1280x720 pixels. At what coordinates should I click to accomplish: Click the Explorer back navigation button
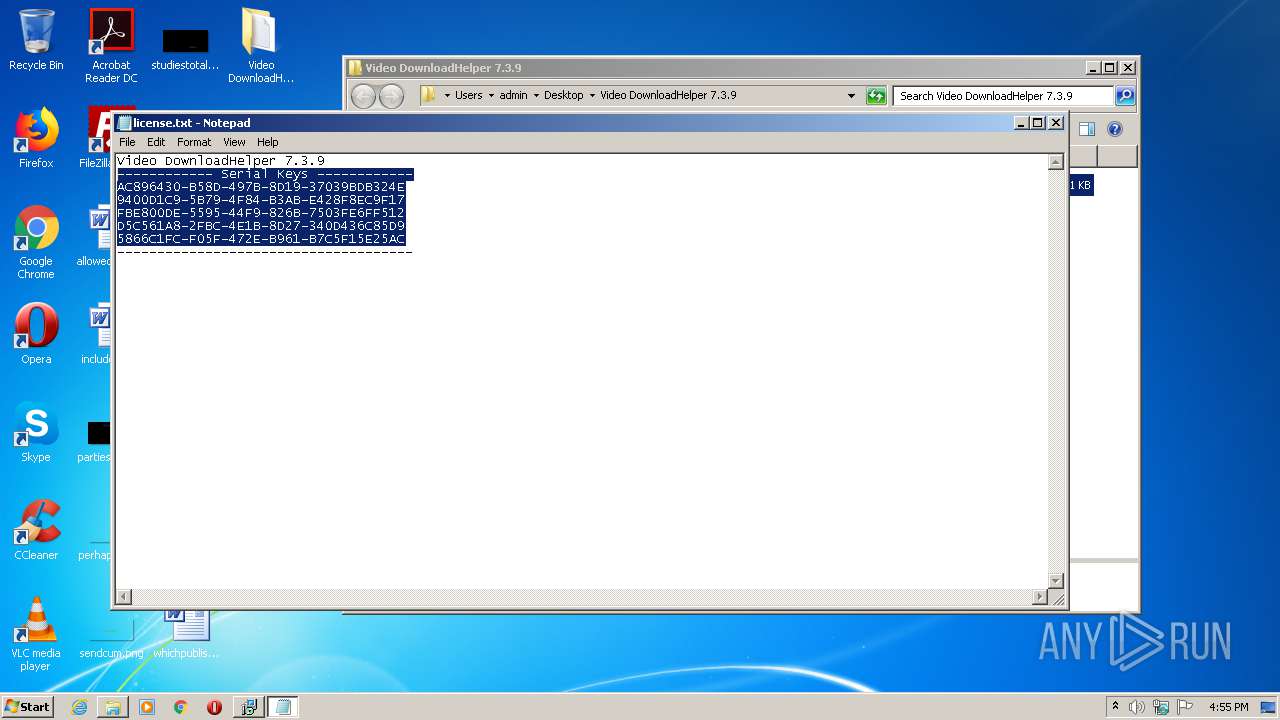pos(363,96)
